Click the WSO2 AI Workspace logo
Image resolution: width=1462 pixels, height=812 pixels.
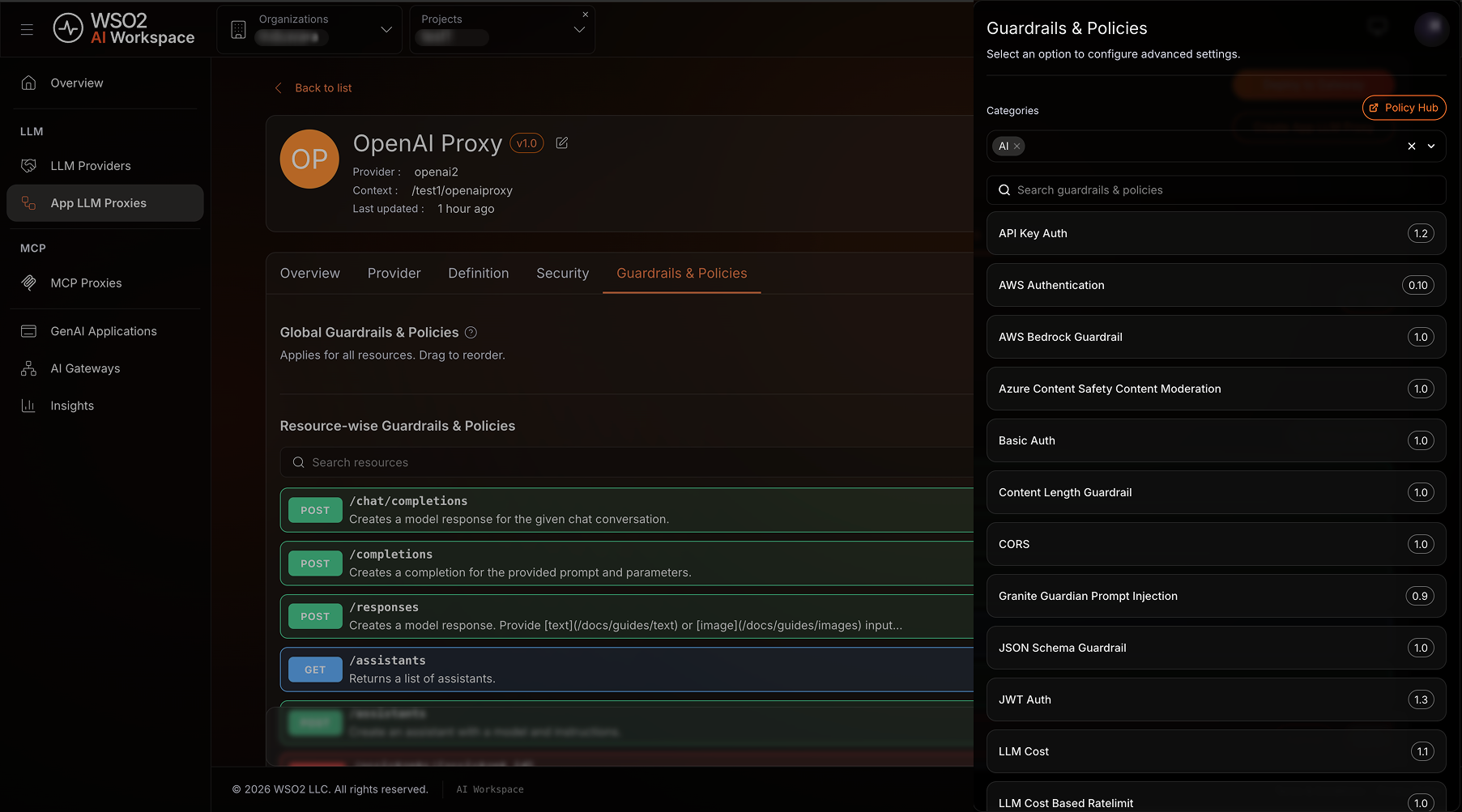point(124,29)
